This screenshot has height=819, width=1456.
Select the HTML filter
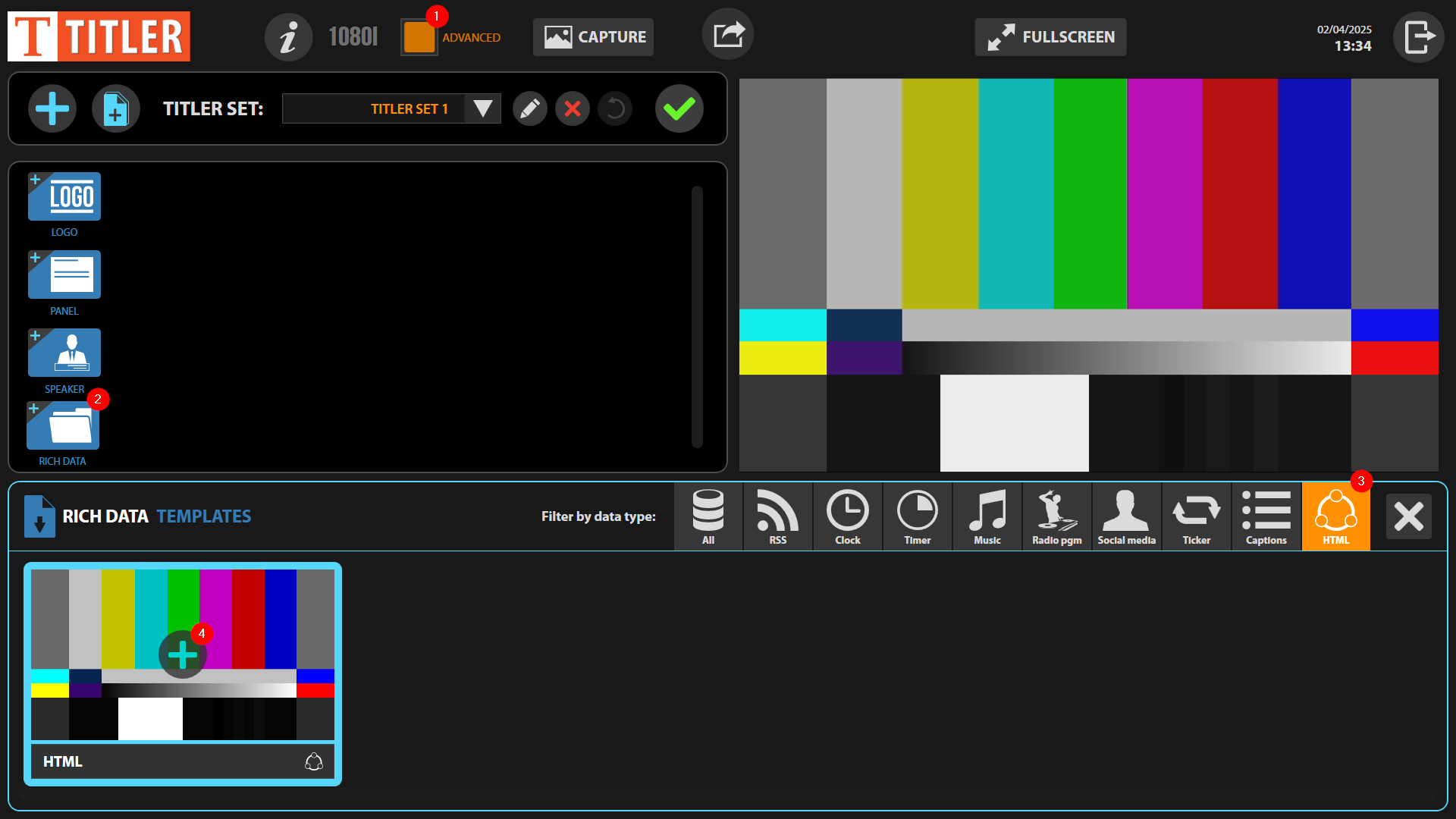coord(1336,516)
